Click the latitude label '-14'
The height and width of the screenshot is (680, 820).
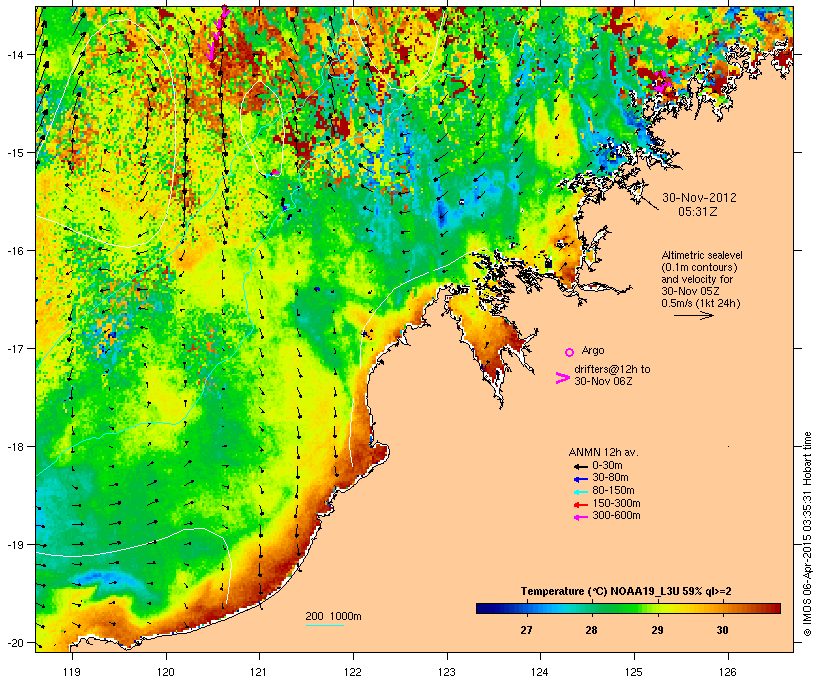point(14,54)
